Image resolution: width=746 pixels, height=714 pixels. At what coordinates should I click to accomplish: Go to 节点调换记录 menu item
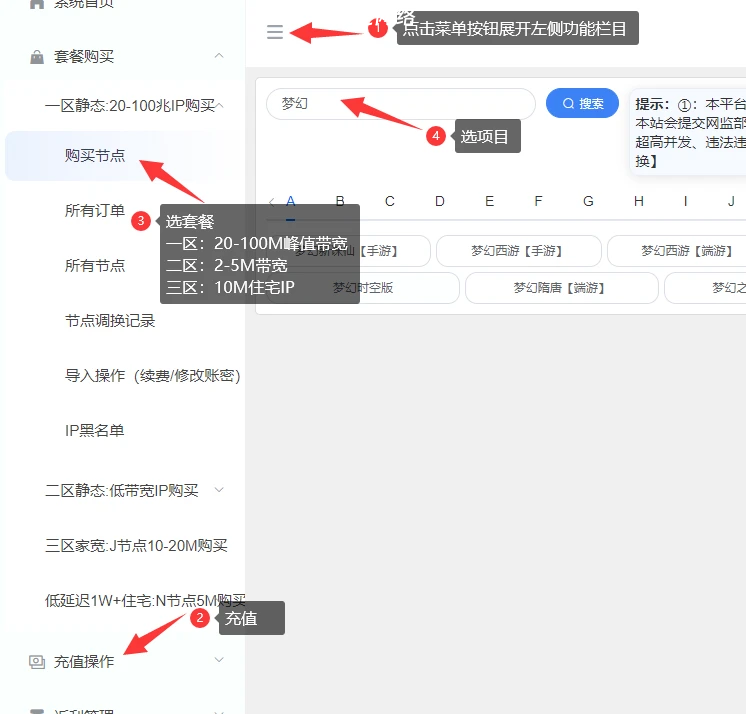(110, 321)
